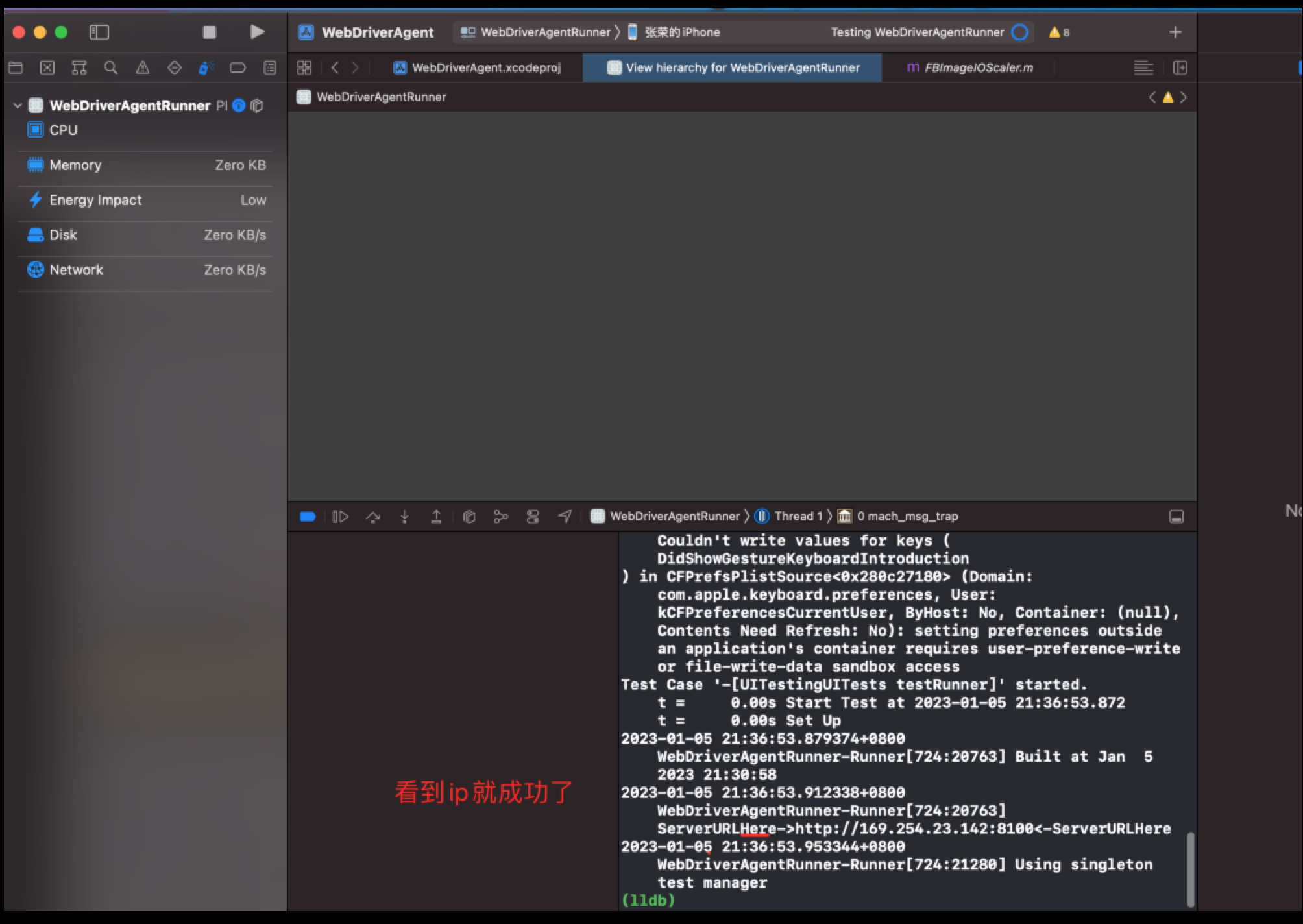Go back in editor history
The image size is (1303, 924).
[x=335, y=67]
